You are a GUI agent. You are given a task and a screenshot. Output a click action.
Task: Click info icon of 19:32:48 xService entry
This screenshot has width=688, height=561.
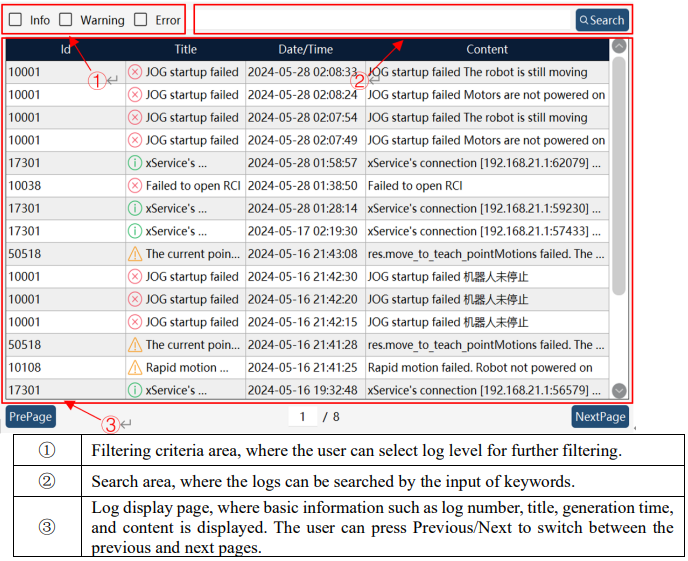[x=135, y=390]
